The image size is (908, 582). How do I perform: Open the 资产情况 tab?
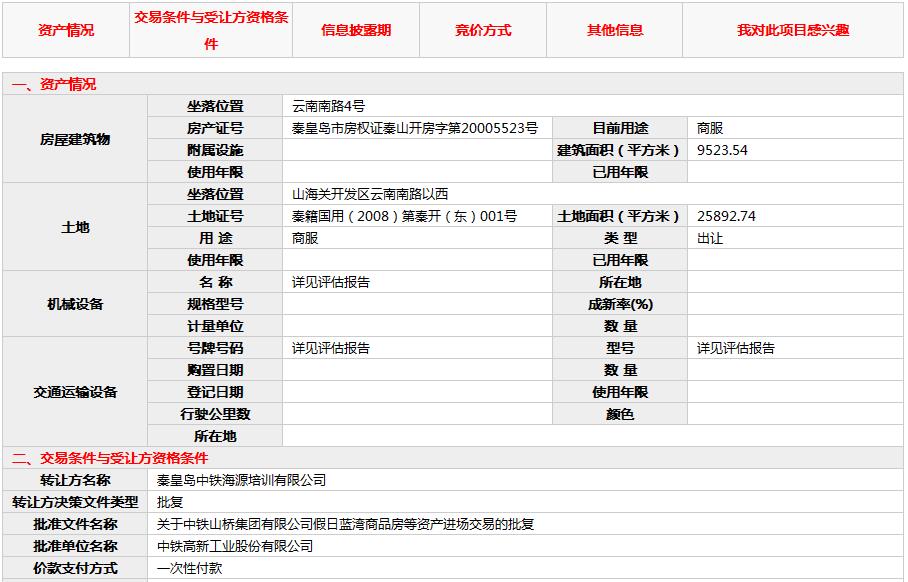click(x=66, y=30)
